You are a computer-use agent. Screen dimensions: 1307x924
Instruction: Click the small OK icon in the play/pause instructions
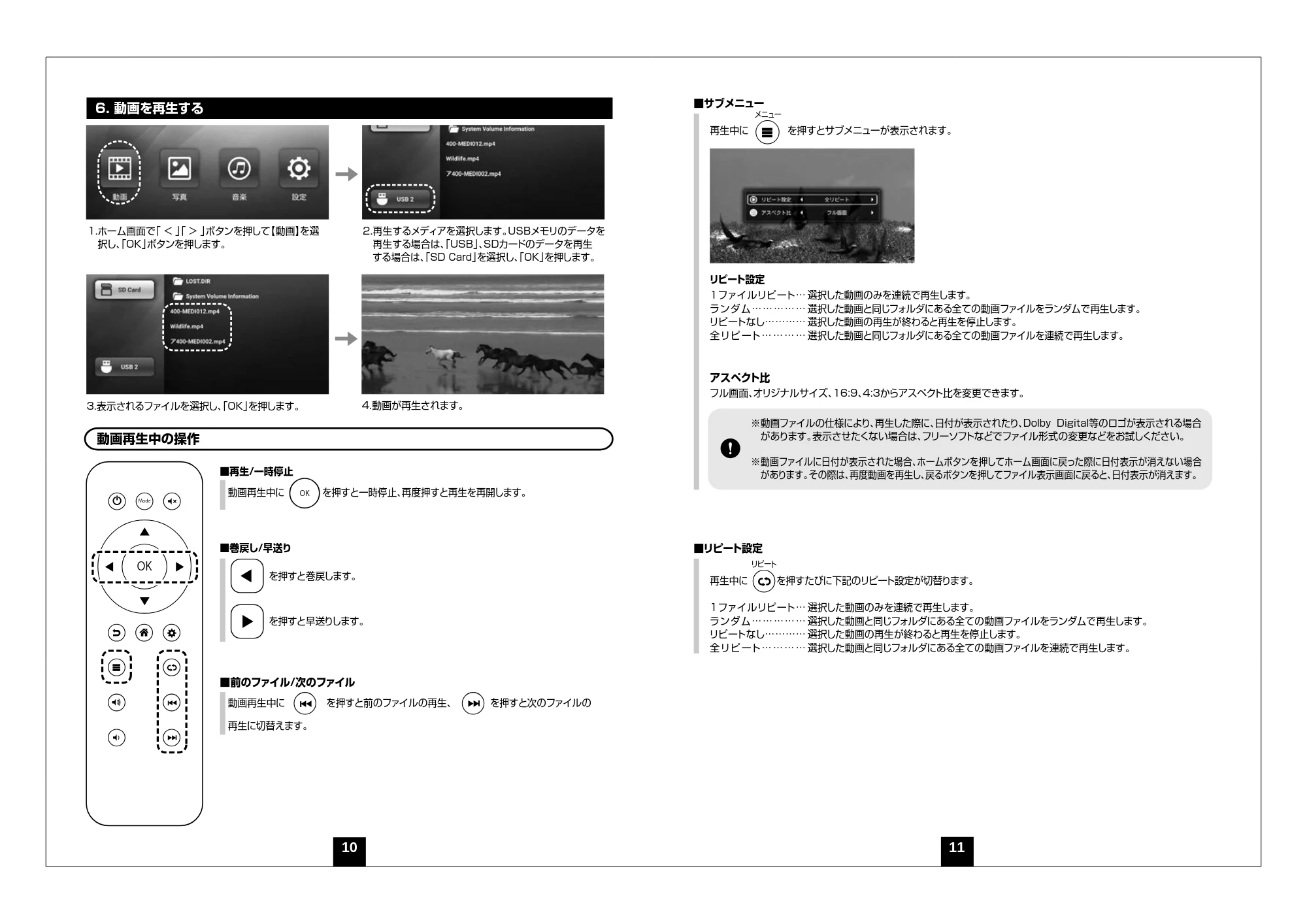(x=305, y=493)
